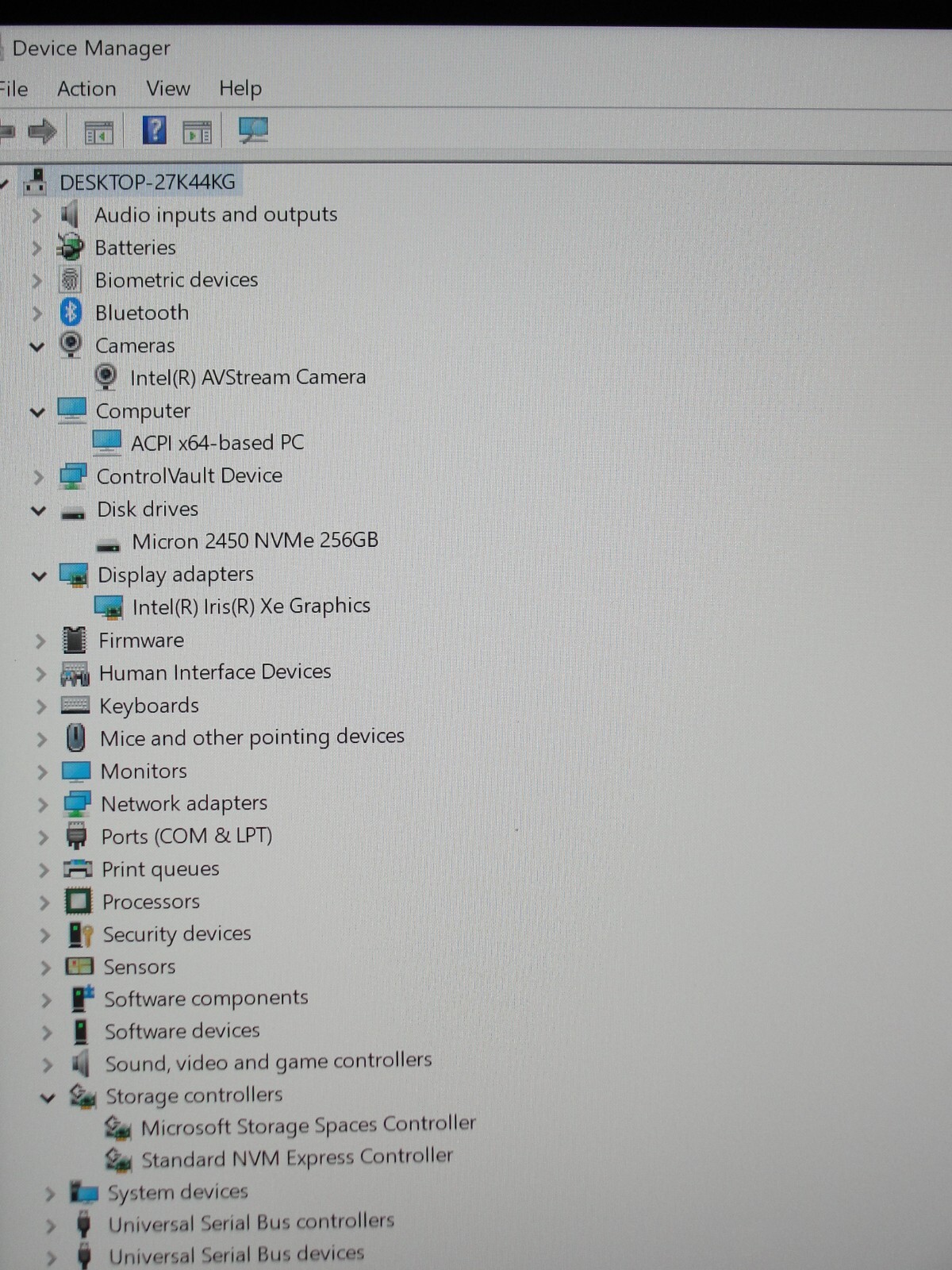Image resolution: width=952 pixels, height=1270 pixels.
Task: Select Standard NVM Express Controller
Action: pyautogui.click(x=297, y=1158)
